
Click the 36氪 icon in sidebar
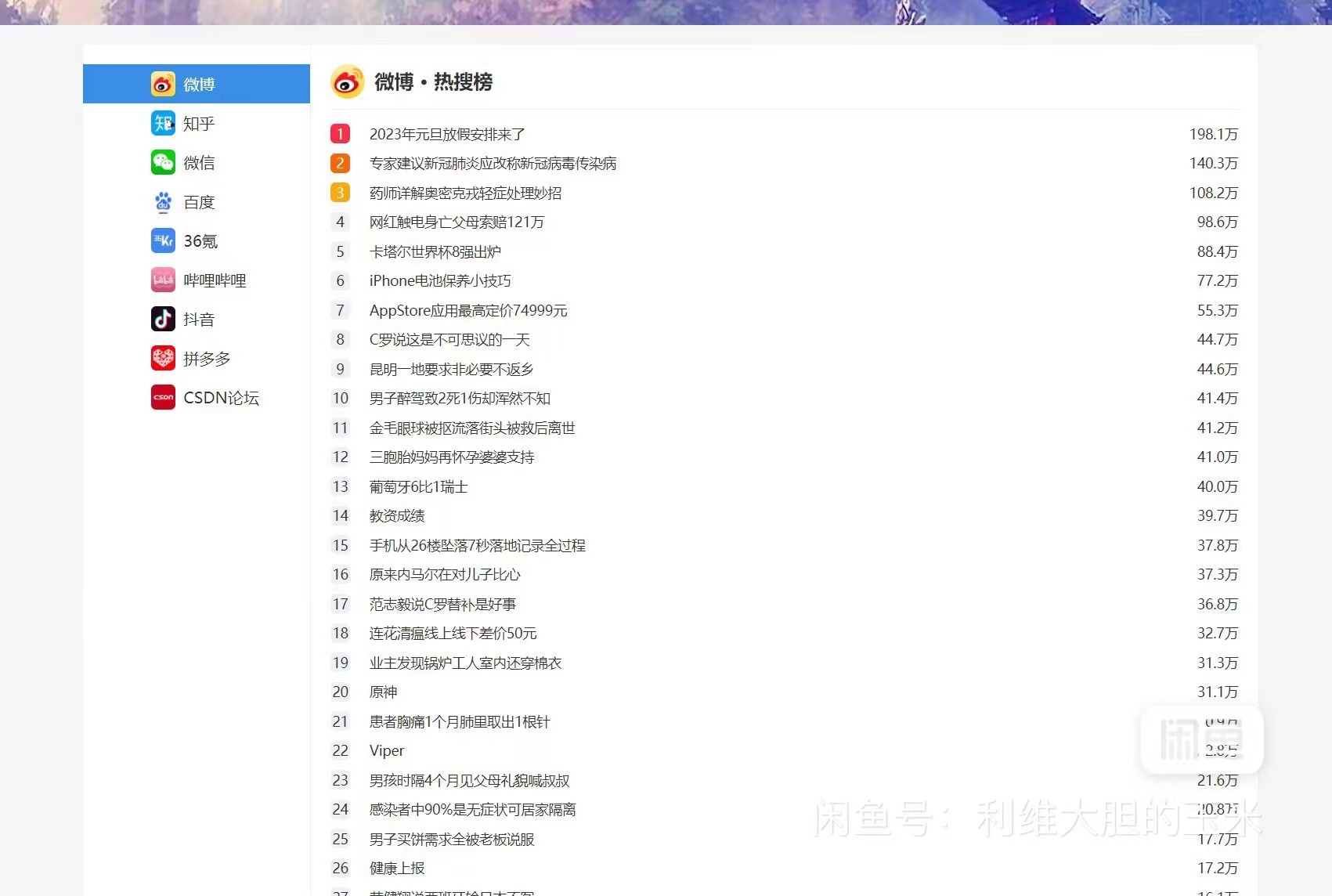coord(163,240)
